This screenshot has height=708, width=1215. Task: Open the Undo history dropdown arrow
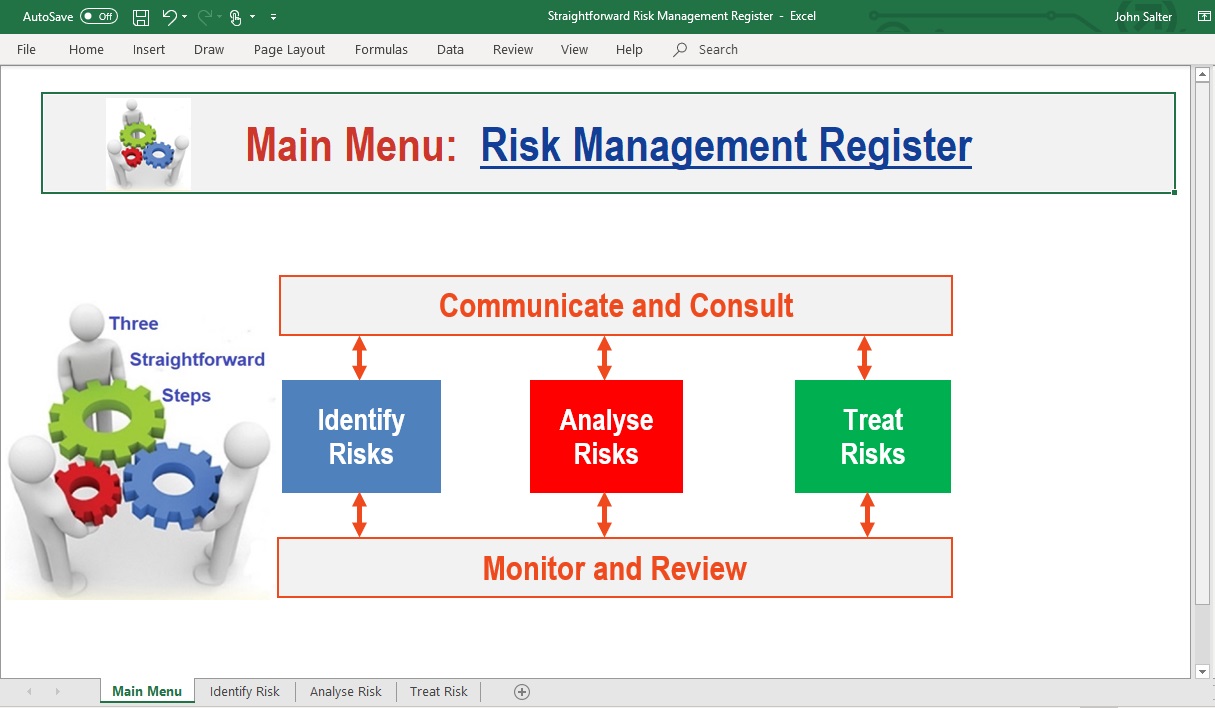pyautogui.click(x=185, y=17)
